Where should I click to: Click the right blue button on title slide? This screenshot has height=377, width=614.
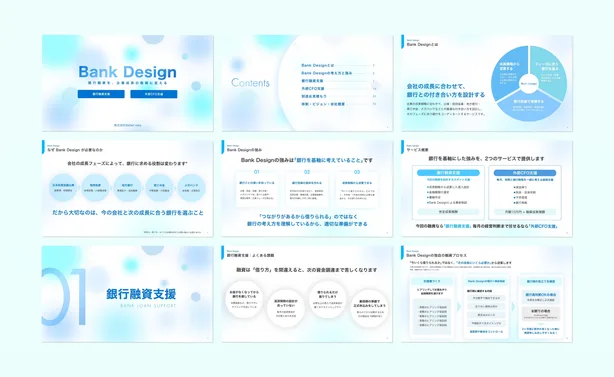[154, 94]
